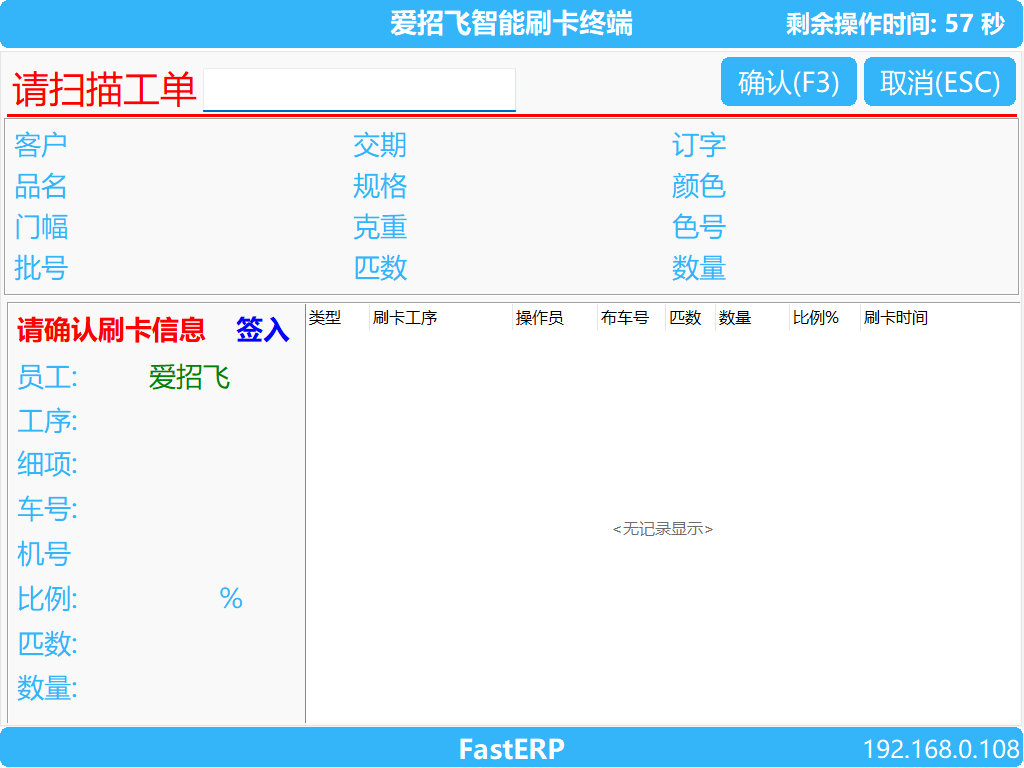The width and height of the screenshot is (1024, 768).
Task: Click the 客户 customer field label
Action: [40, 145]
